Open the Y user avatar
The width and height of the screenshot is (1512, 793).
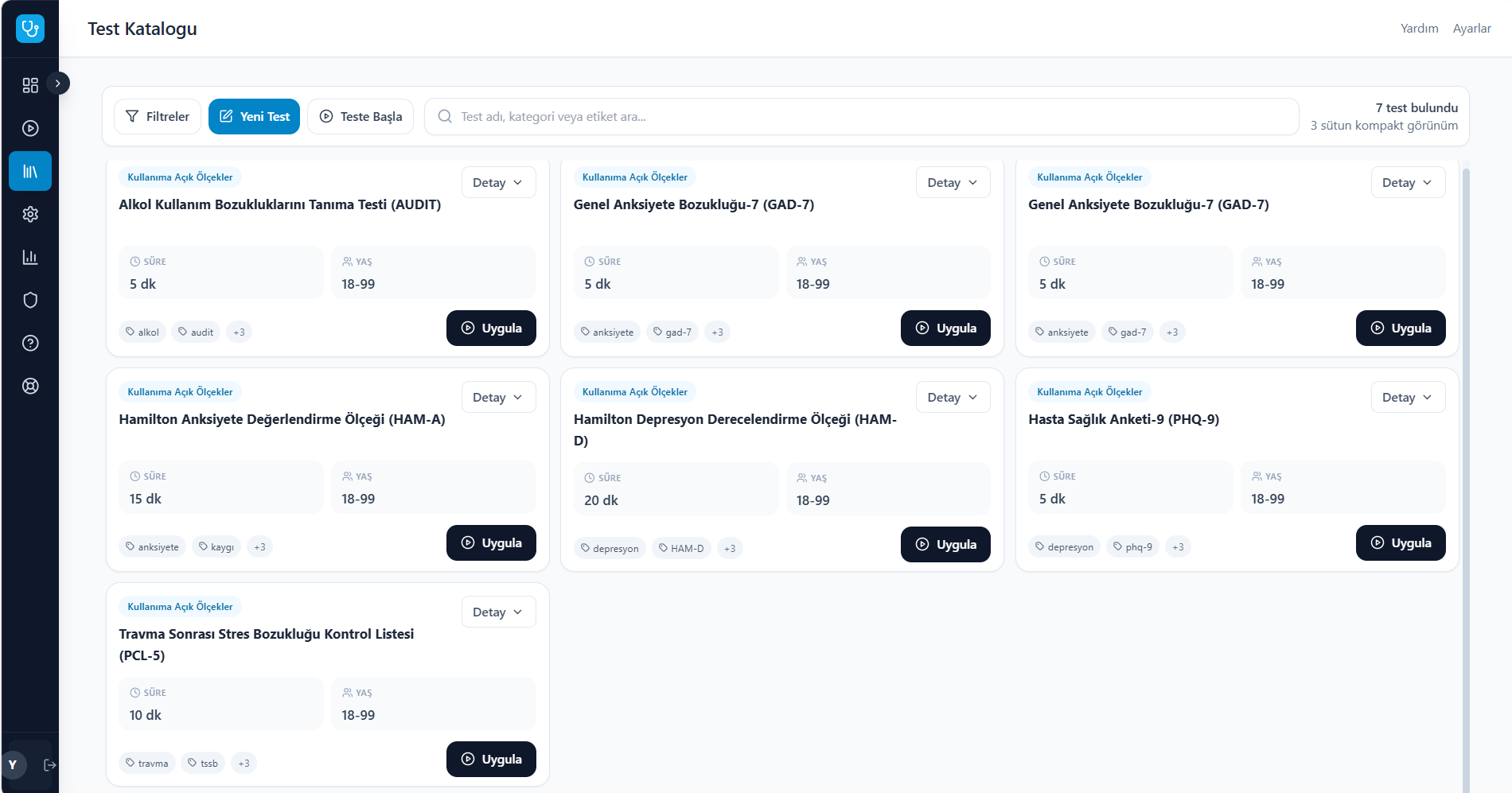(13, 765)
